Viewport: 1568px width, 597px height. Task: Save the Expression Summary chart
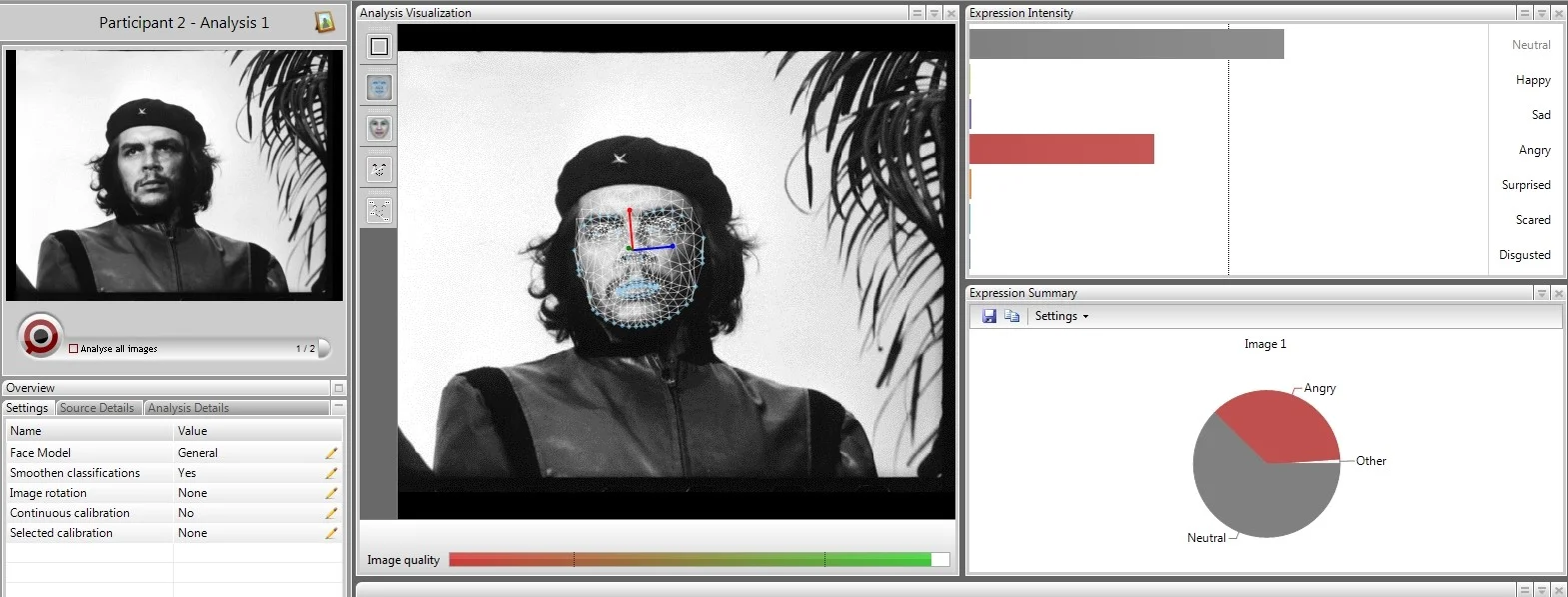989,316
